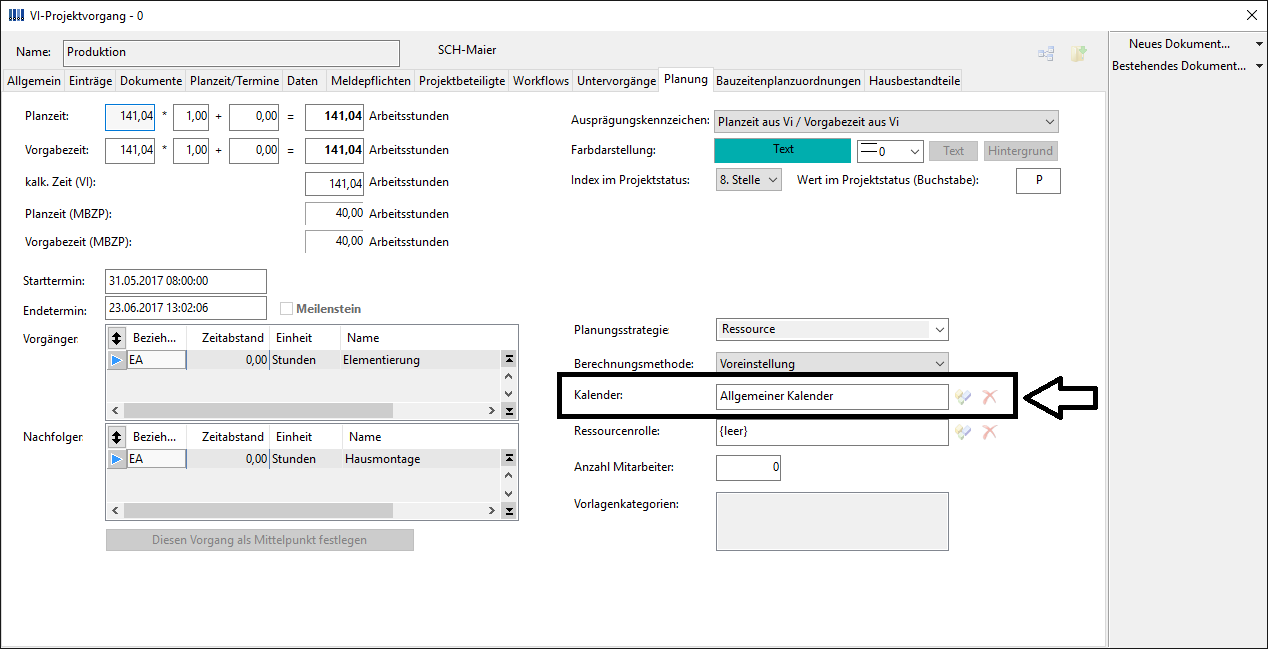The width and height of the screenshot is (1268, 649).
Task: Click the Zeitabstand column header in Nachfolger table
Action: coord(227,437)
